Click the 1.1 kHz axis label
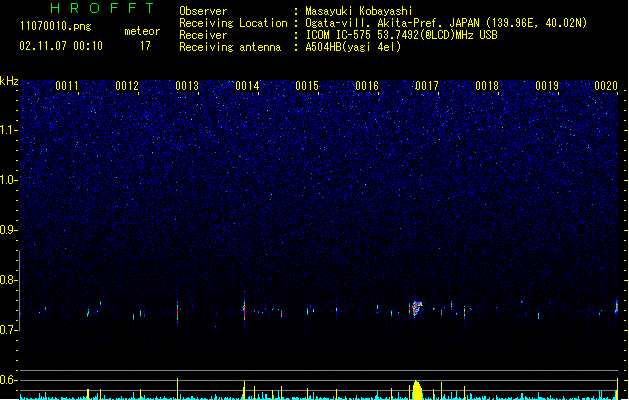 (x=9, y=130)
